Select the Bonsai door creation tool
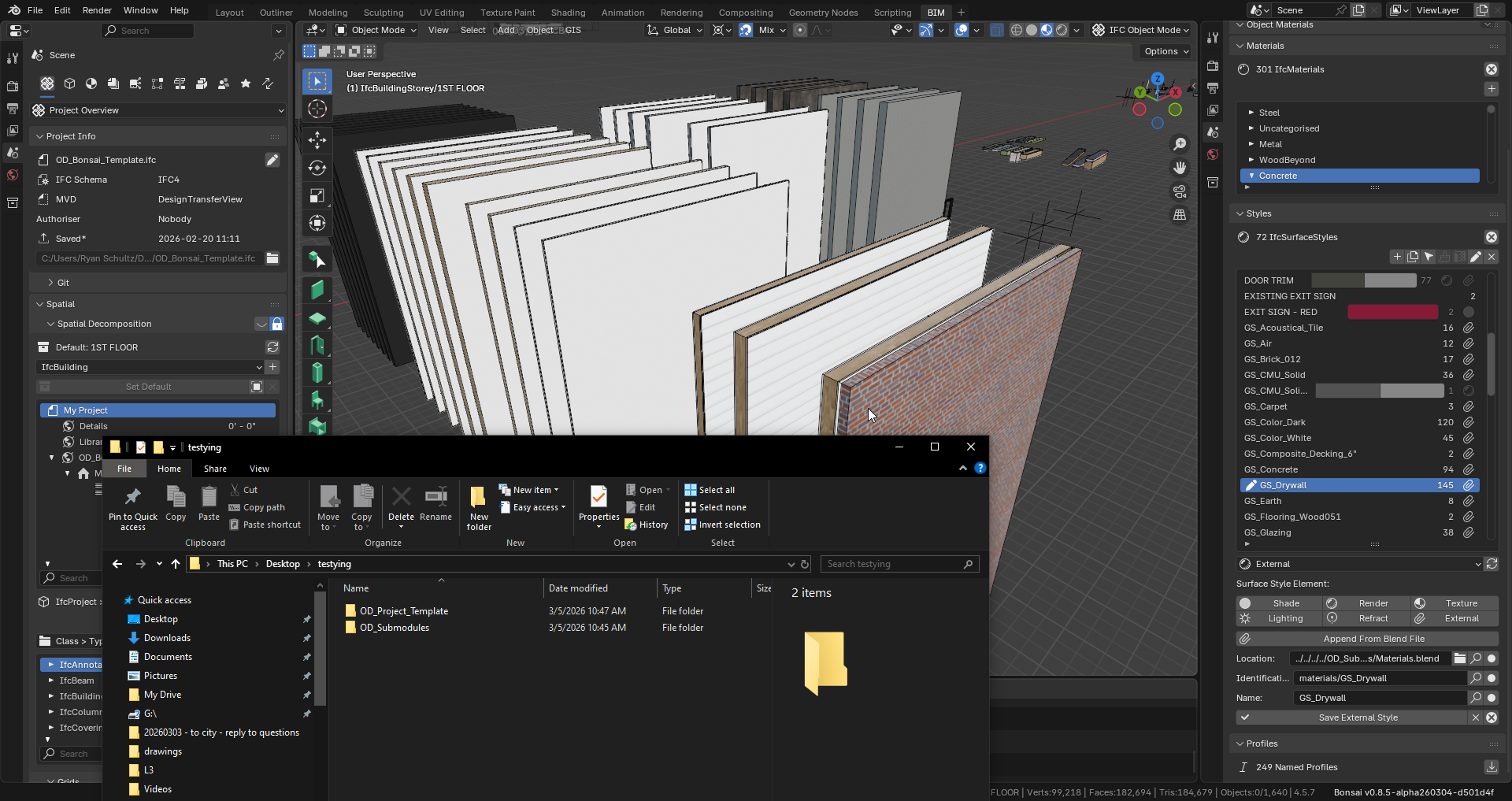Image resolution: width=1512 pixels, height=801 pixels. tap(317, 345)
